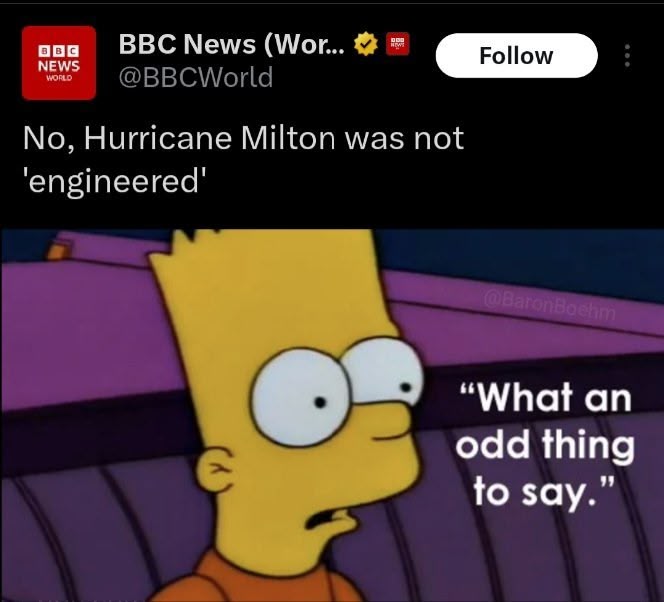Click the Follow button
This screenshot has width=664, height=602.
(516, 55)
